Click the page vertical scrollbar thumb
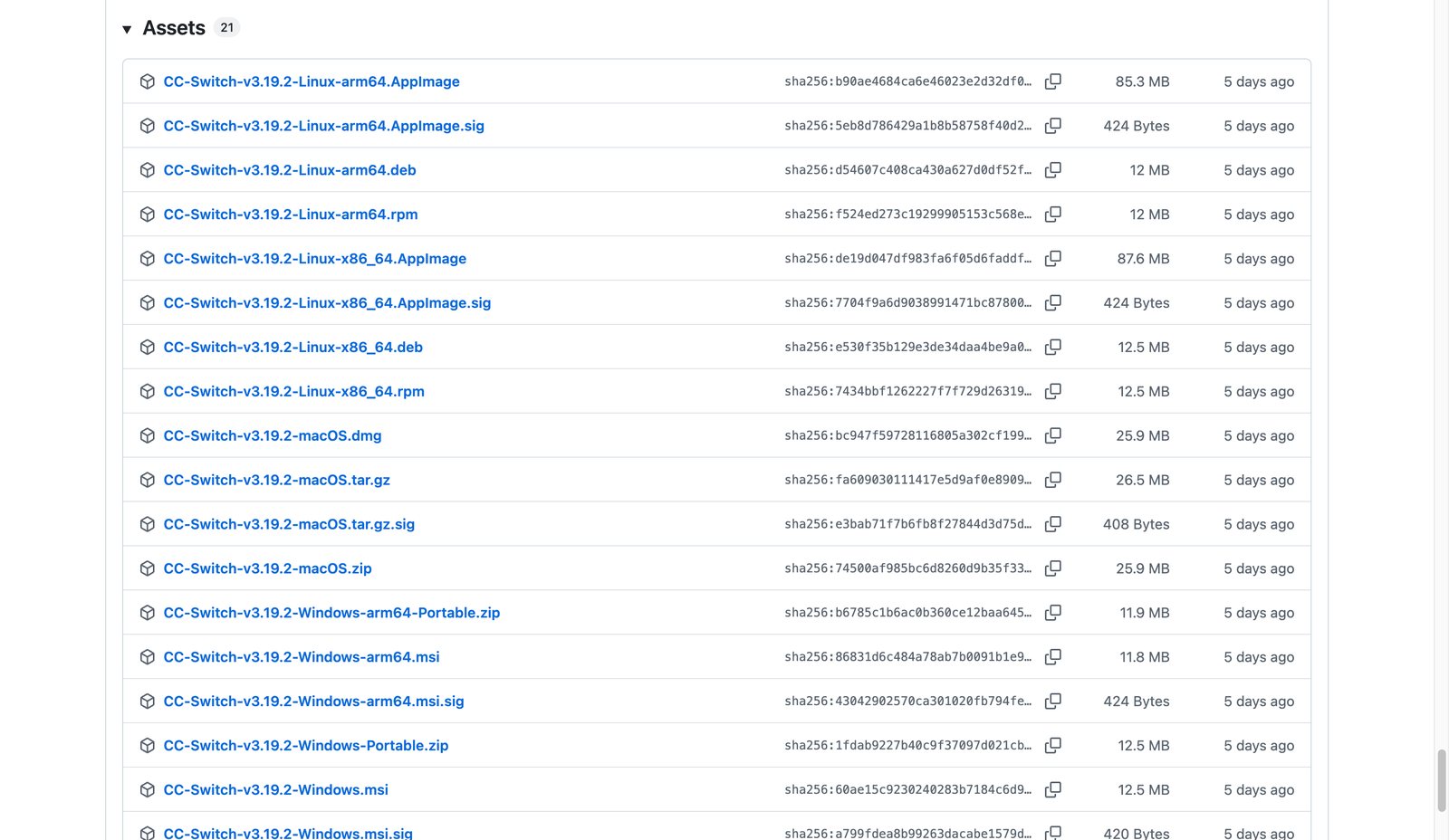Image resolution: width=1449 pixels, height=840 pixels. click(x=1442, y=780)
